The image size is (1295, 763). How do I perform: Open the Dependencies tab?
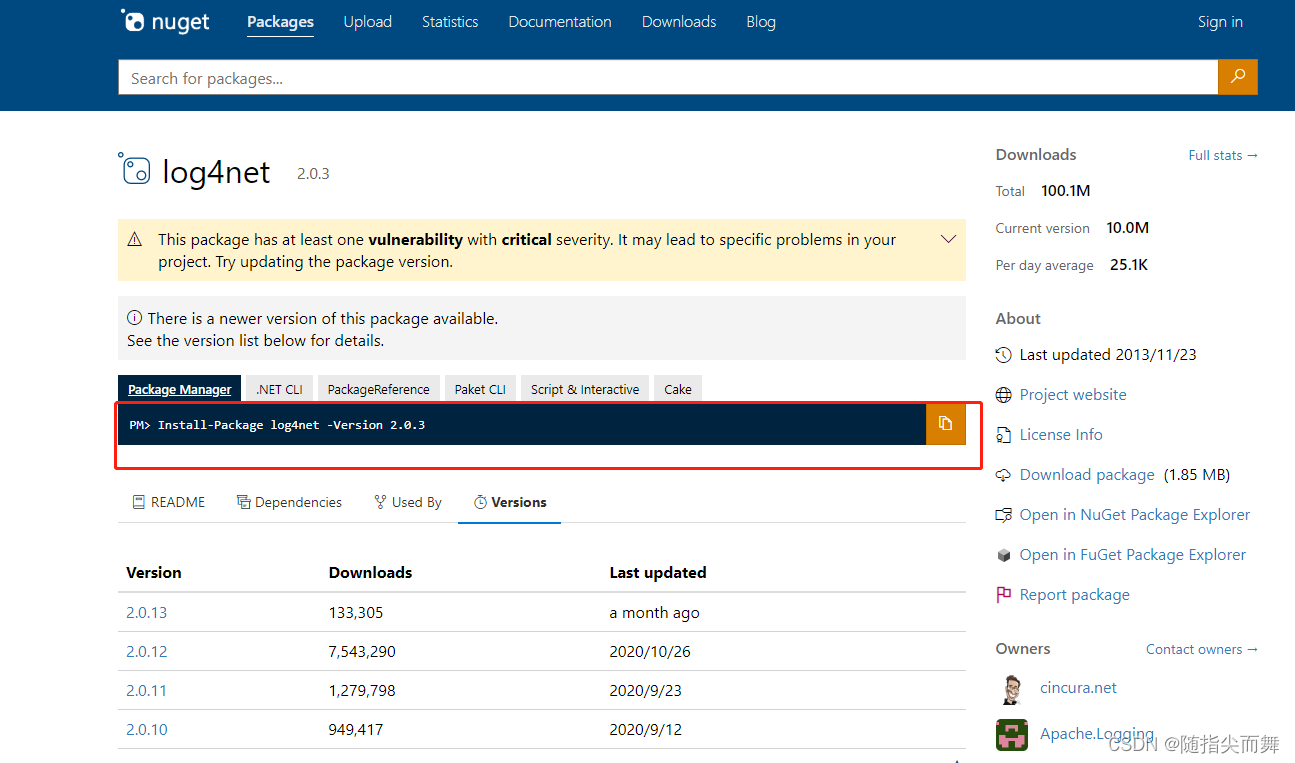[x=289, y=502]
